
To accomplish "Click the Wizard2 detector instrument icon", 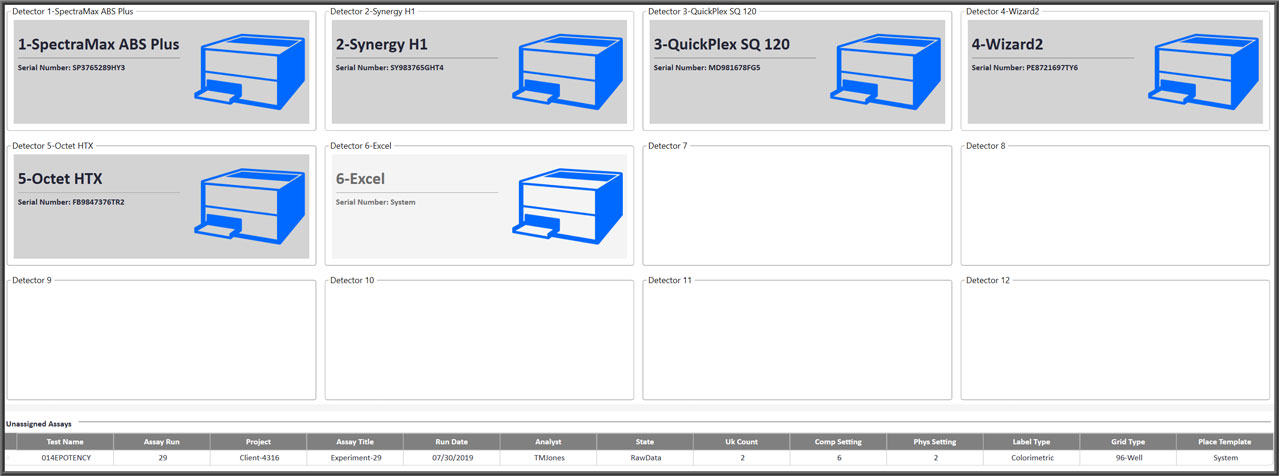I will 1203,72.
